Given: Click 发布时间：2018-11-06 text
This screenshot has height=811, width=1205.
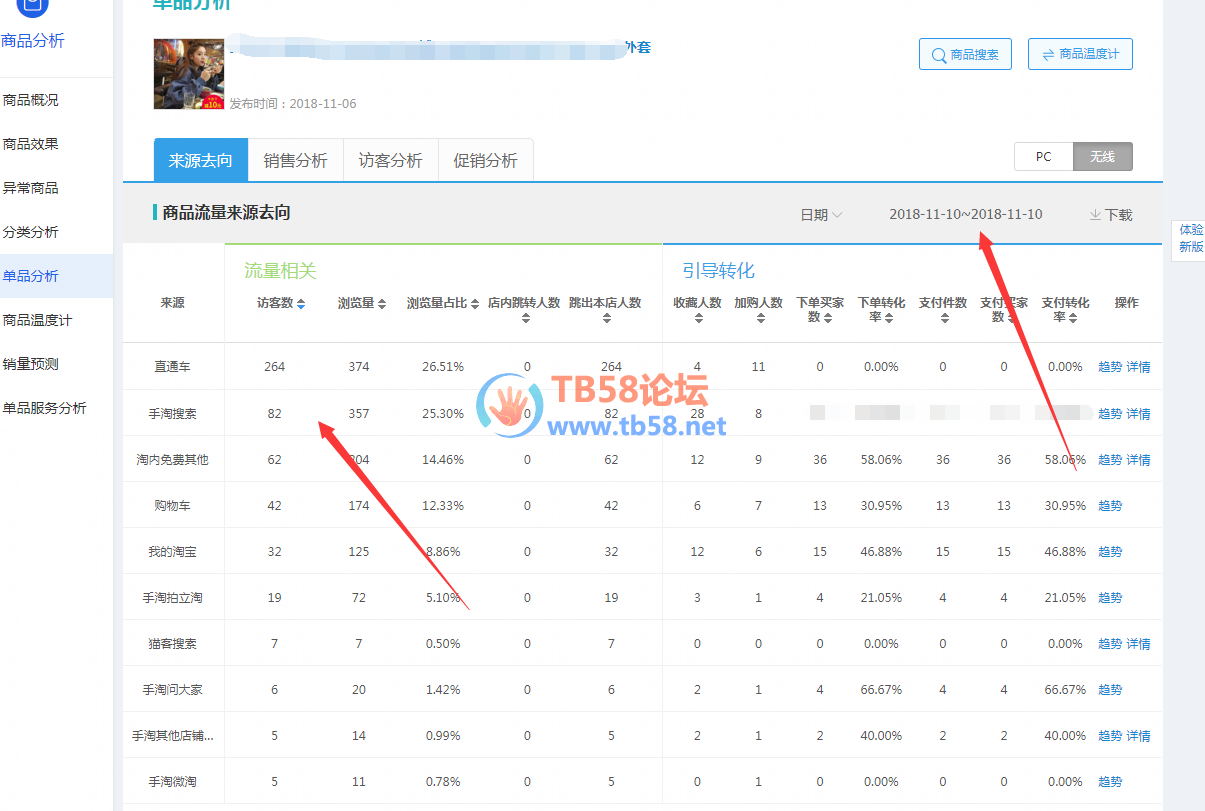Looking at the screenshot, I should coord(293,104).
